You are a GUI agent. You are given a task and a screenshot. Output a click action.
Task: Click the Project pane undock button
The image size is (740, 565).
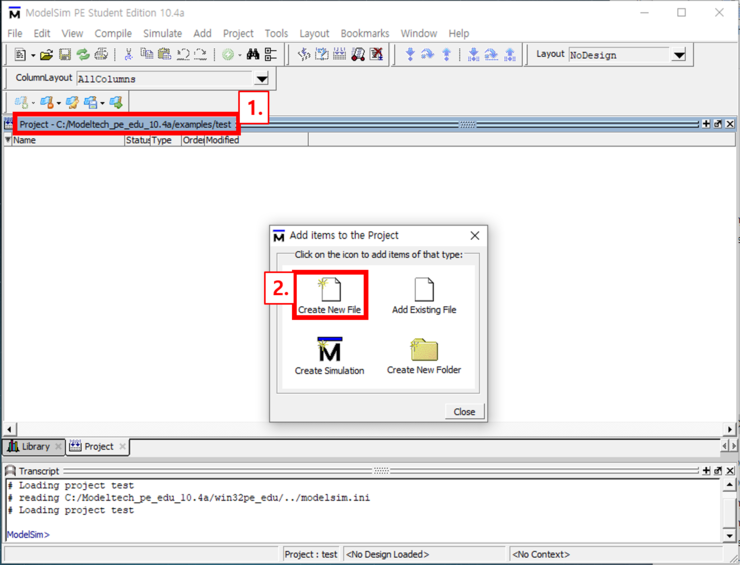click(718, 124)
